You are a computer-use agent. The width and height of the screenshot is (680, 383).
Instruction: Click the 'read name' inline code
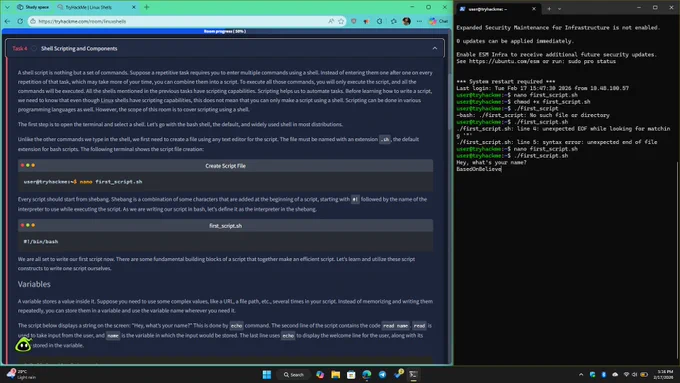click(396, 325)
